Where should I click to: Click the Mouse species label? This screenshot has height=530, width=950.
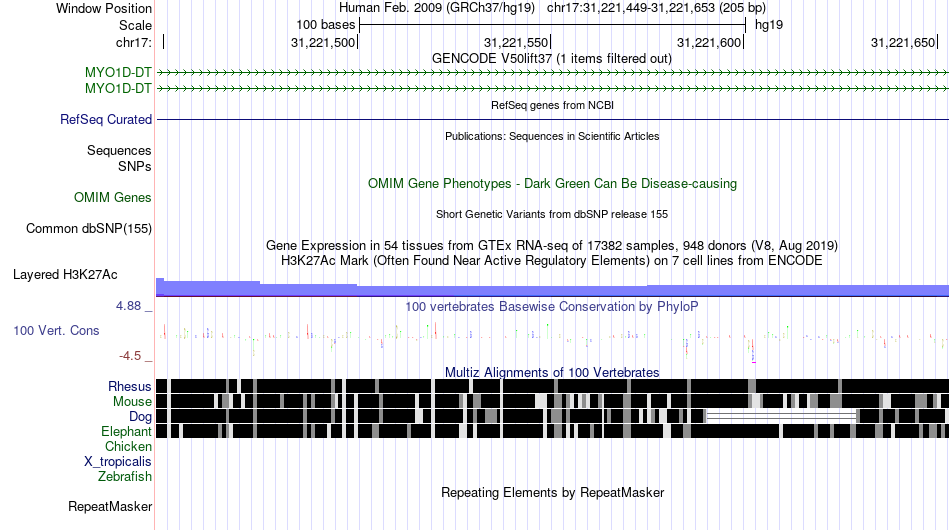tap(132, 402)
